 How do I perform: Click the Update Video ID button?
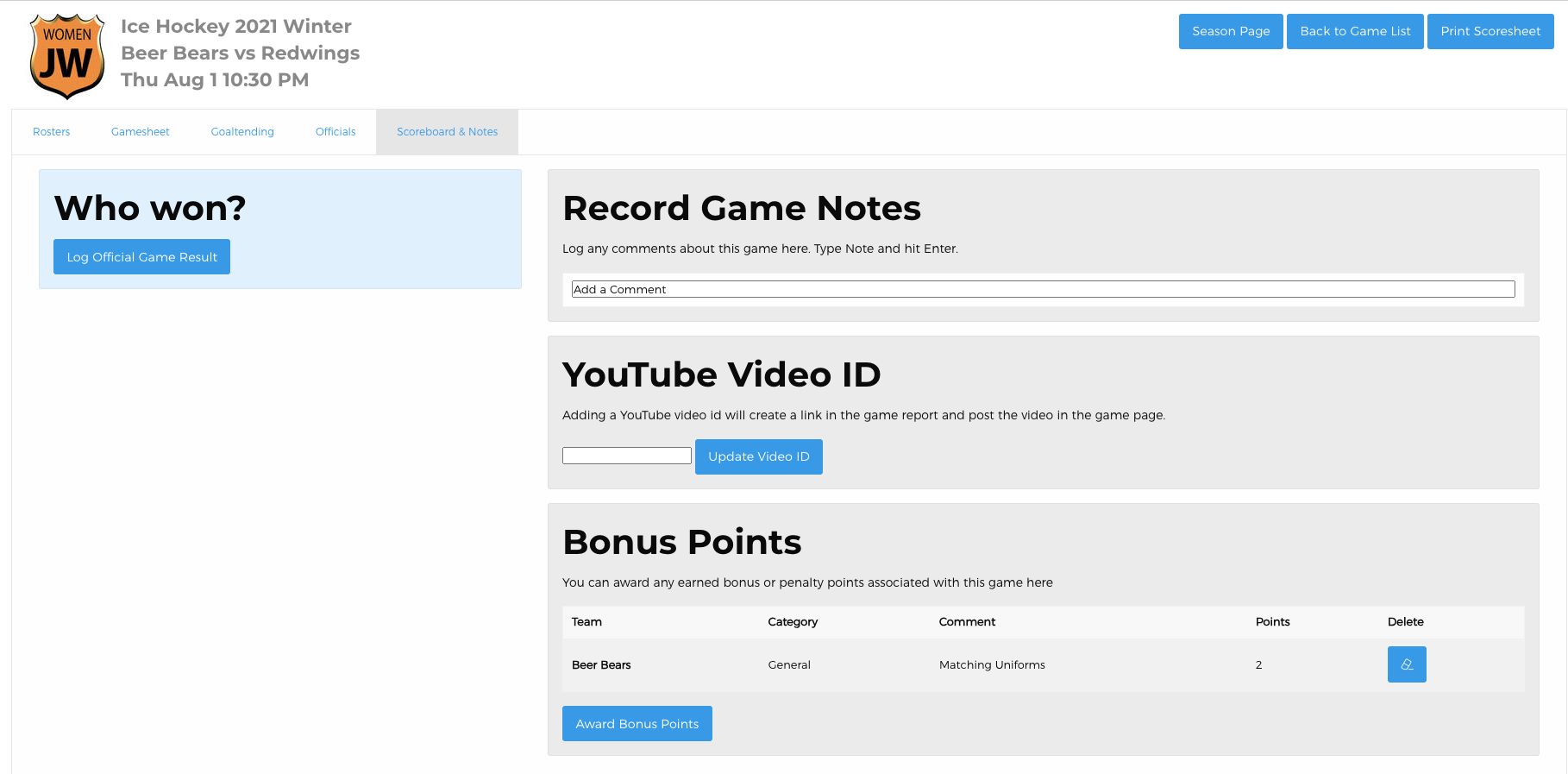tap(759, 456)
